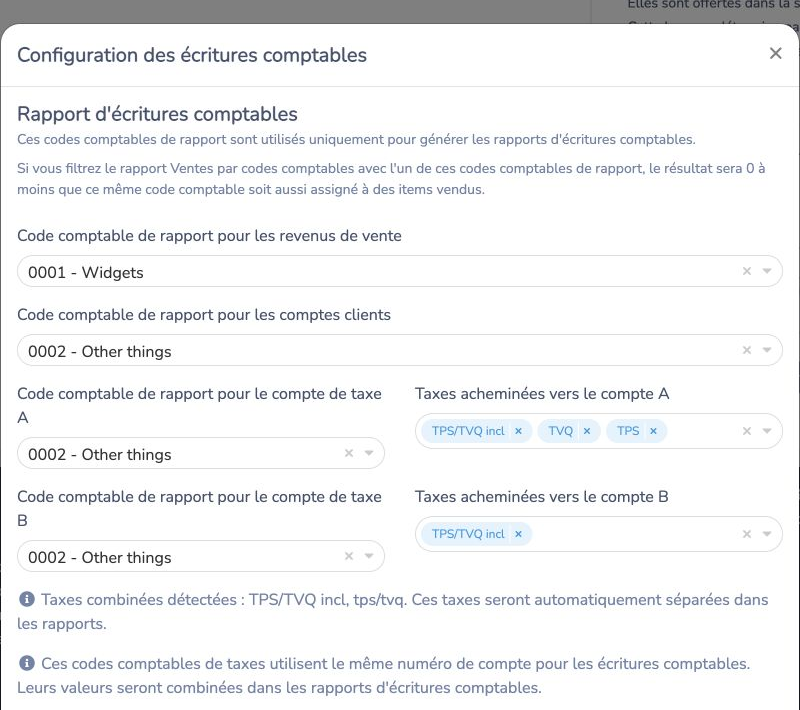Click info icon beside Ces codes comptables de taxes
The height and width of the screenshot is (710, 800).
tap(27, 663)
